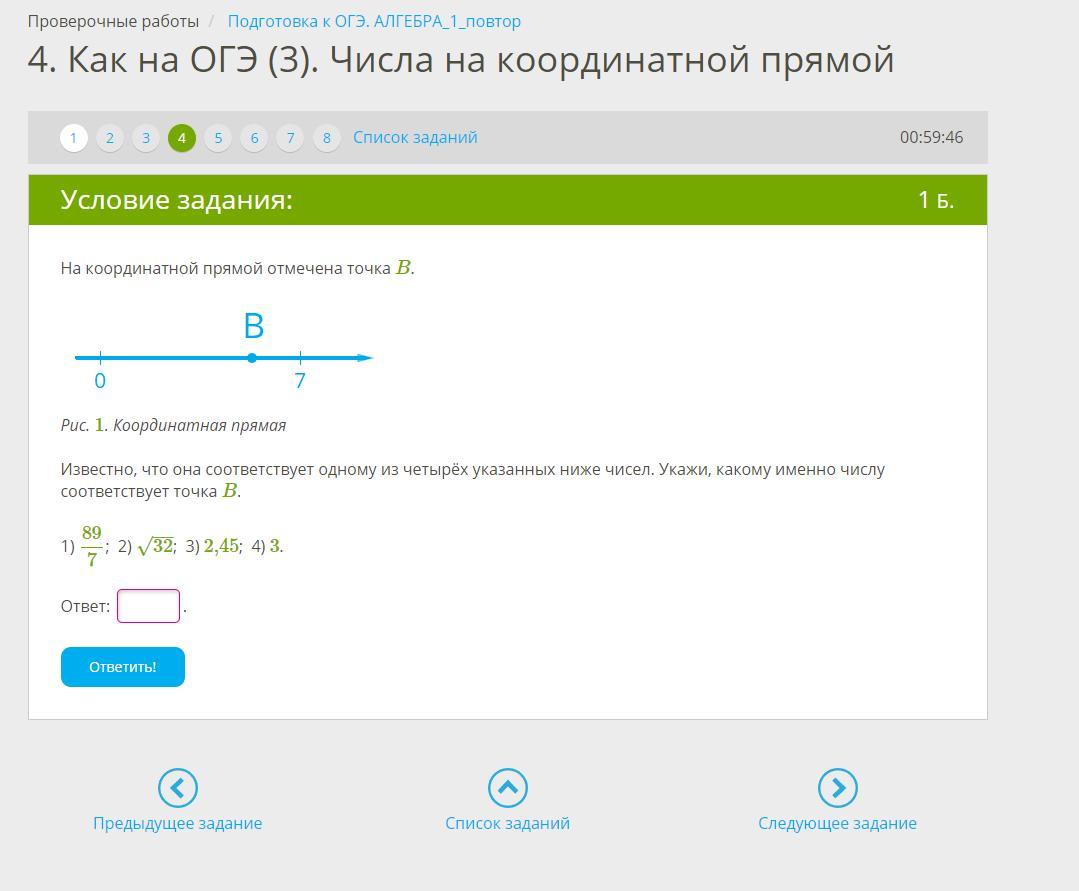Click the 'Предыдущее задание' text link
The width and height of the screenshot is (1079, 891).
(177, 823)
